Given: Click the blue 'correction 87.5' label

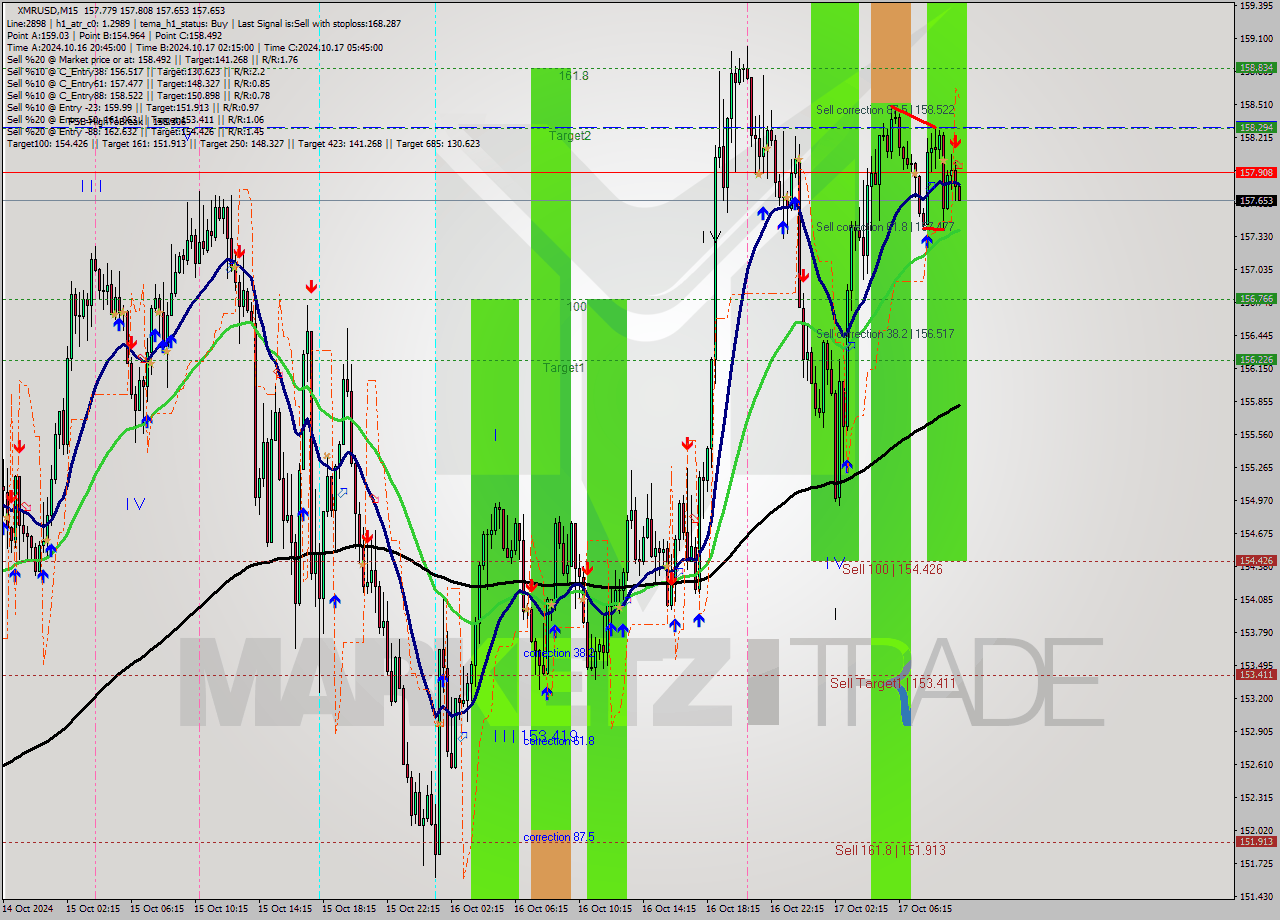Looking at the screenshot, I should click(x=559, y=837).
